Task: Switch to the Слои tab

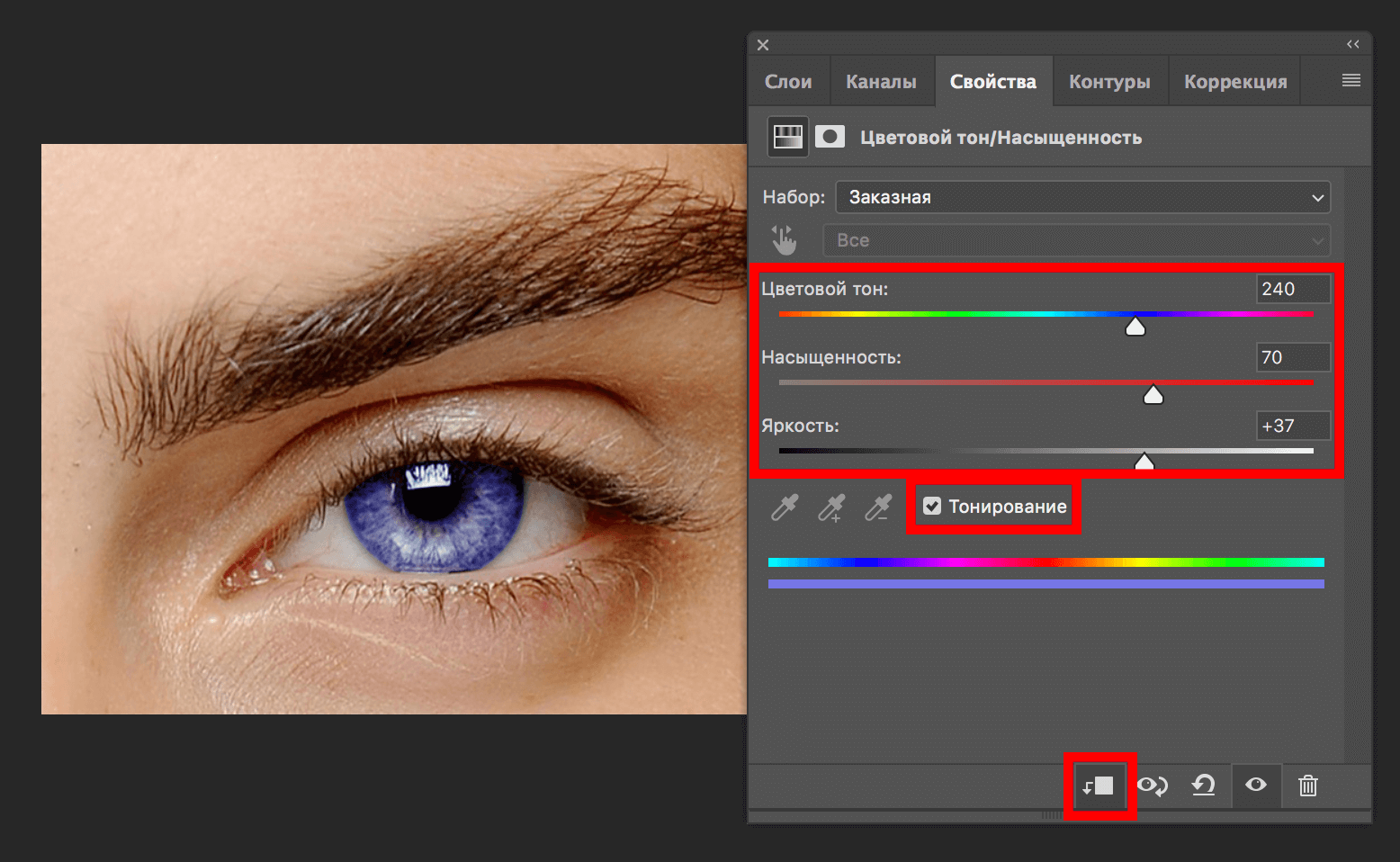Action: pos(788,80)
